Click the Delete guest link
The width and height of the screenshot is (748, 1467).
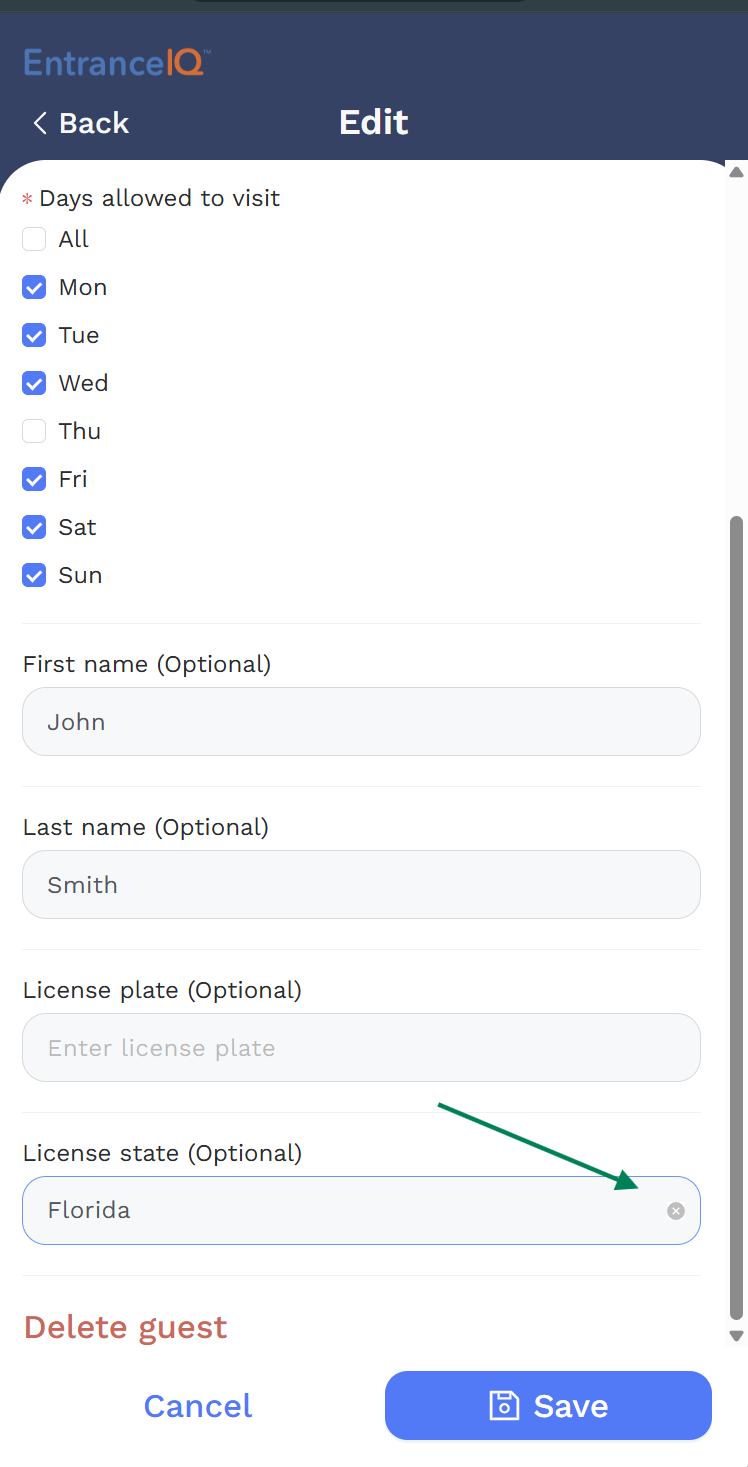(x=125, y=1327)
